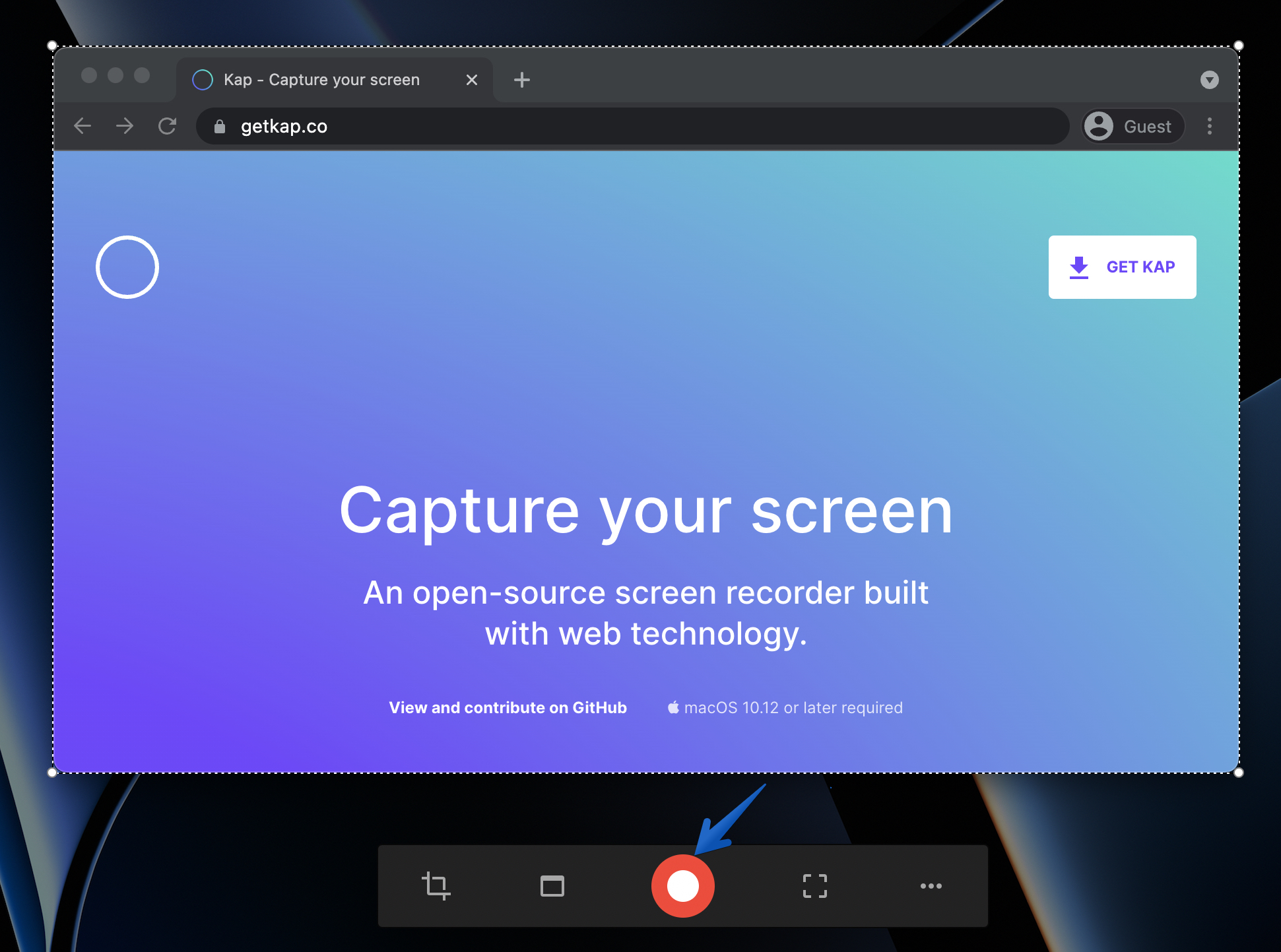Click the Kap circle logo on page
The image size is (1281, 952).
coord(127,267)
